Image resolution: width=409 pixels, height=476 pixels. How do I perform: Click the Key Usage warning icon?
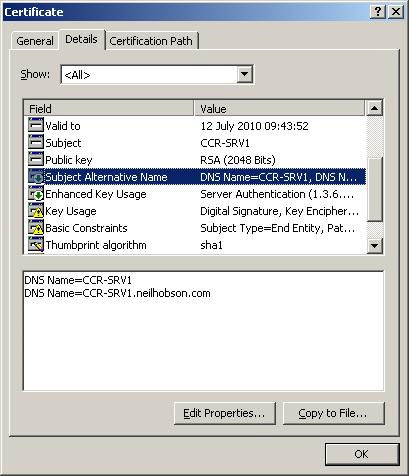click(36, 211)
